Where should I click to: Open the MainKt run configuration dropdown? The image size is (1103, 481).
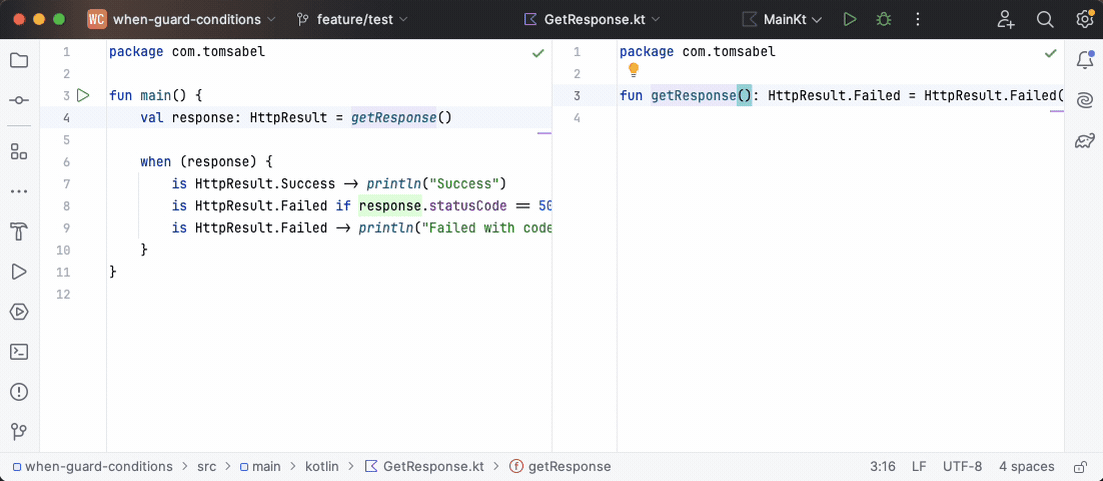click(782, 20)
